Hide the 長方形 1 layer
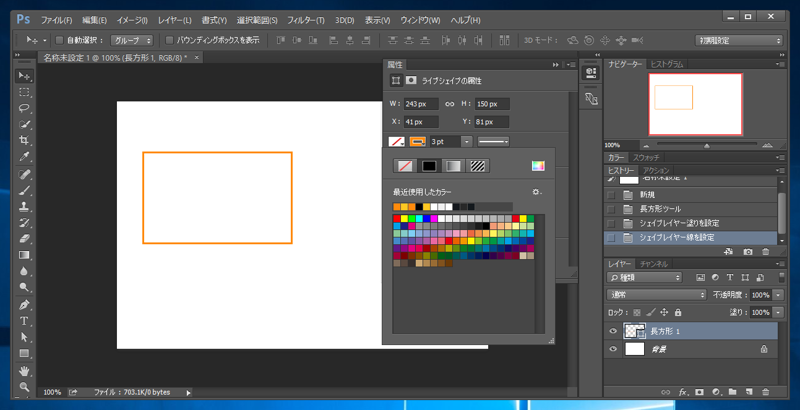800x410 pixels. point(613,331)
